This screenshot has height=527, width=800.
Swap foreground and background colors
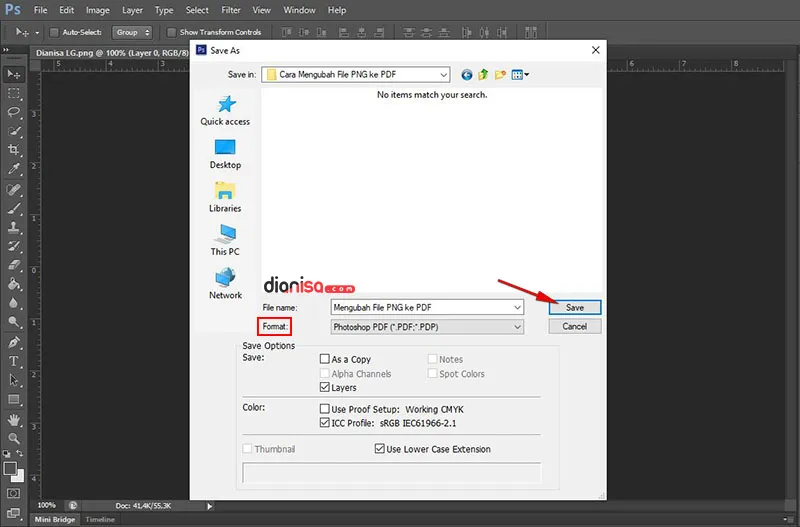(19, 453)
